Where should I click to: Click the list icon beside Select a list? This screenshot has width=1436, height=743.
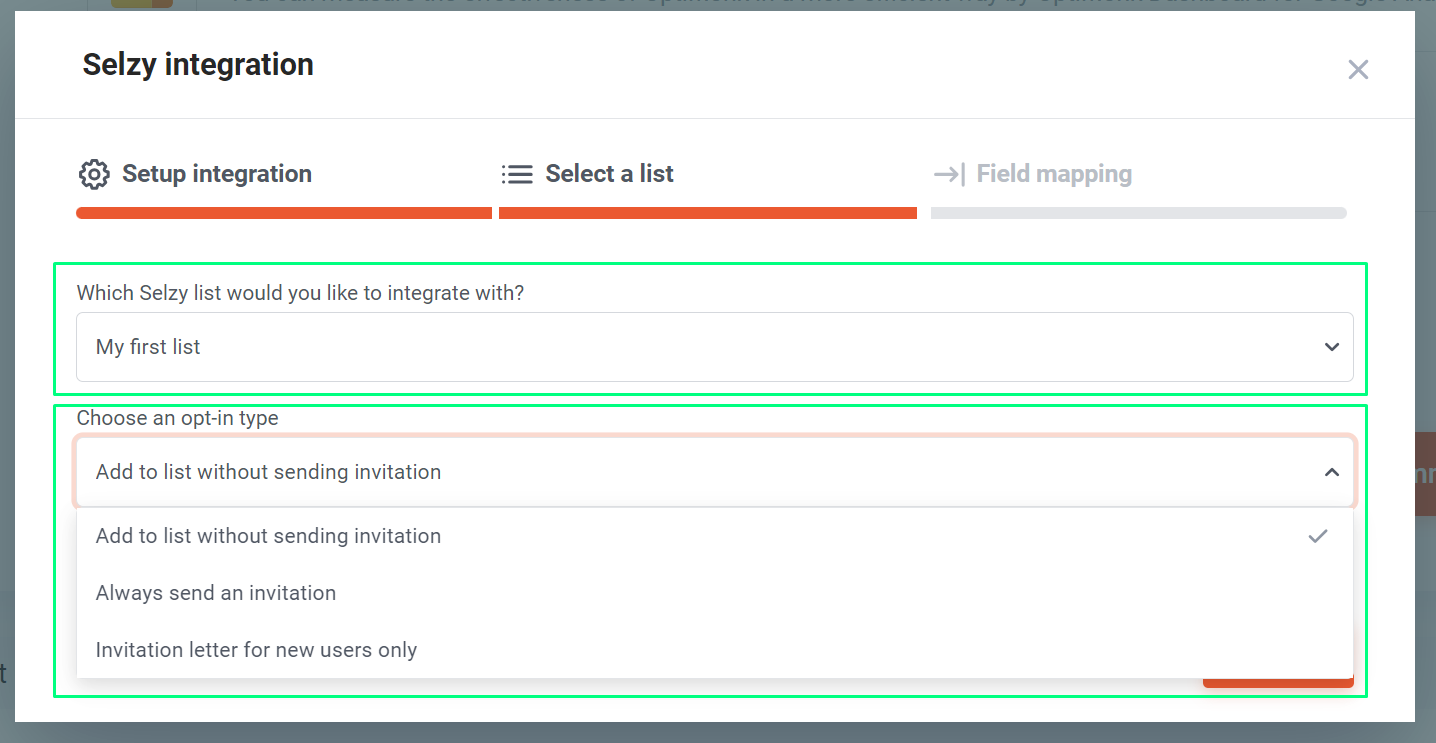[517, 174]
